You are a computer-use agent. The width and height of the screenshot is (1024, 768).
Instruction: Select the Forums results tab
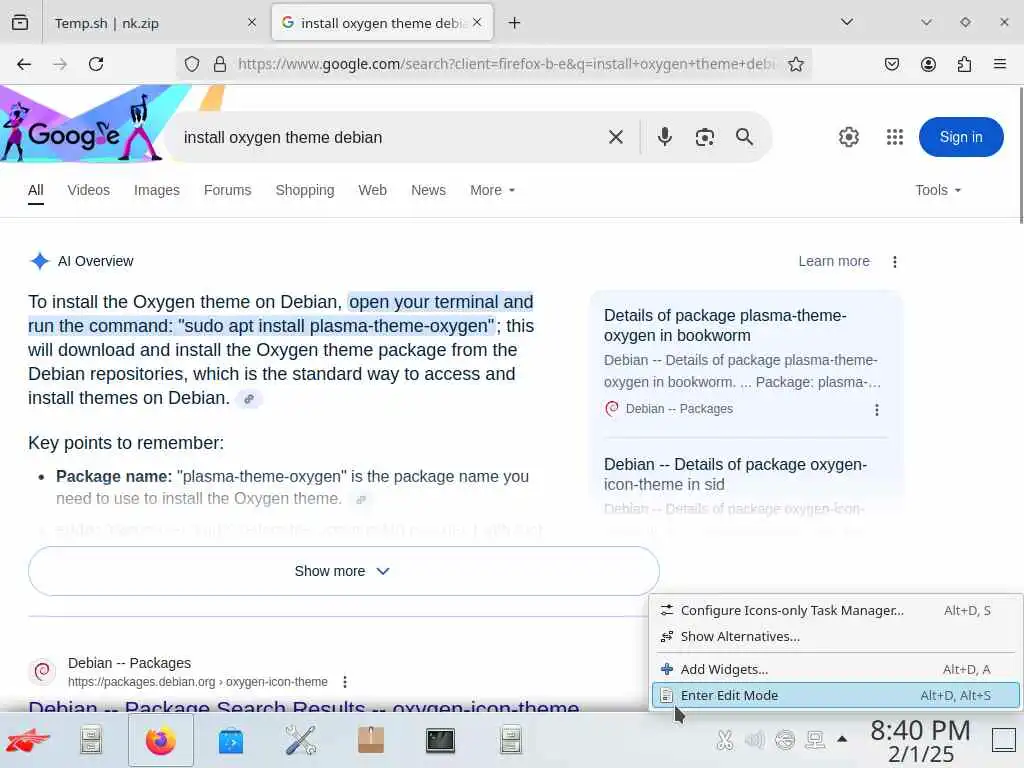tap(227, 190)
